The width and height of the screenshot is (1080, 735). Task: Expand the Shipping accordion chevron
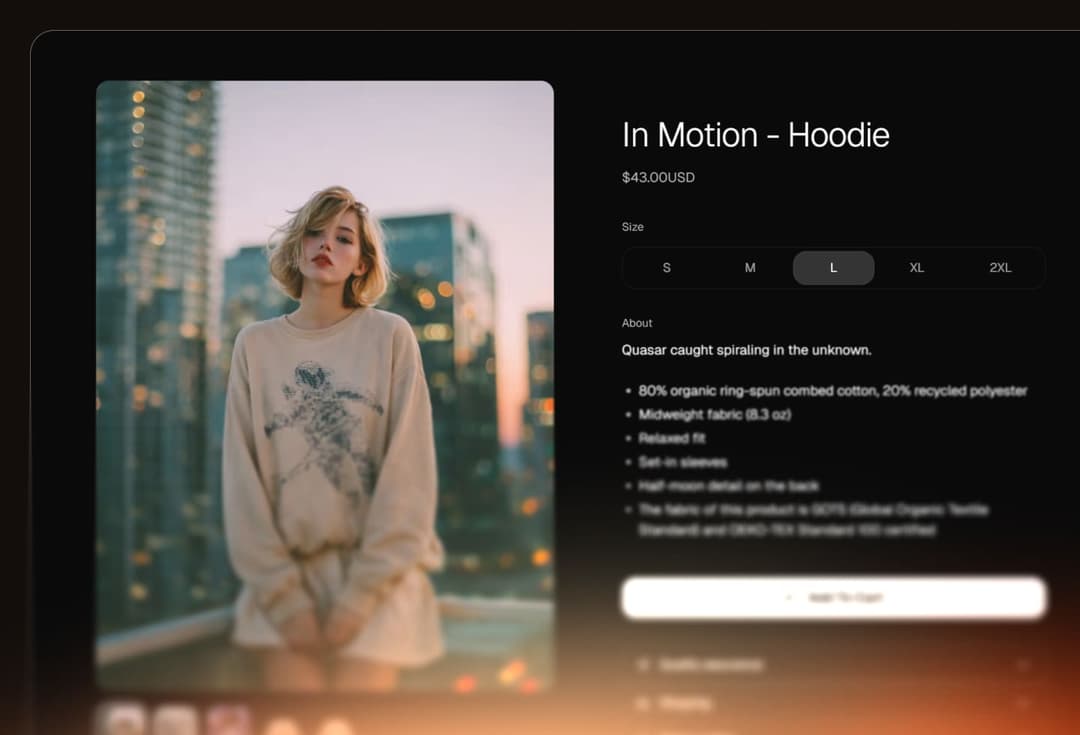coord(1024,703)
